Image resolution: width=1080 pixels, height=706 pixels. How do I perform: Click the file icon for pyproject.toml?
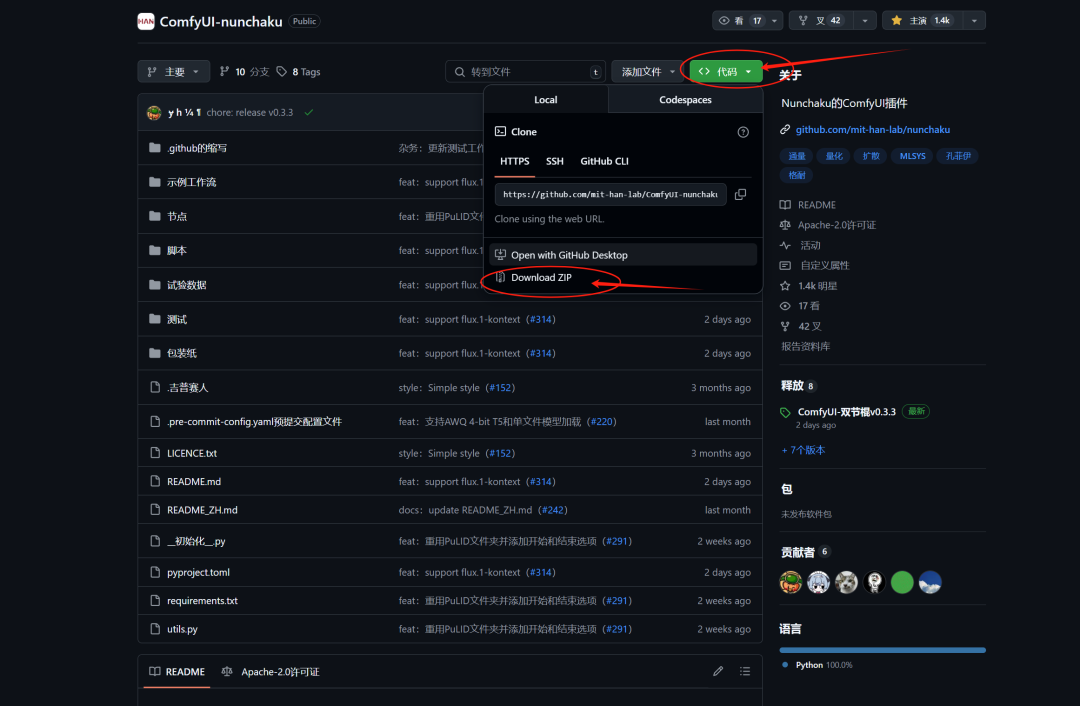coord(155,572)
